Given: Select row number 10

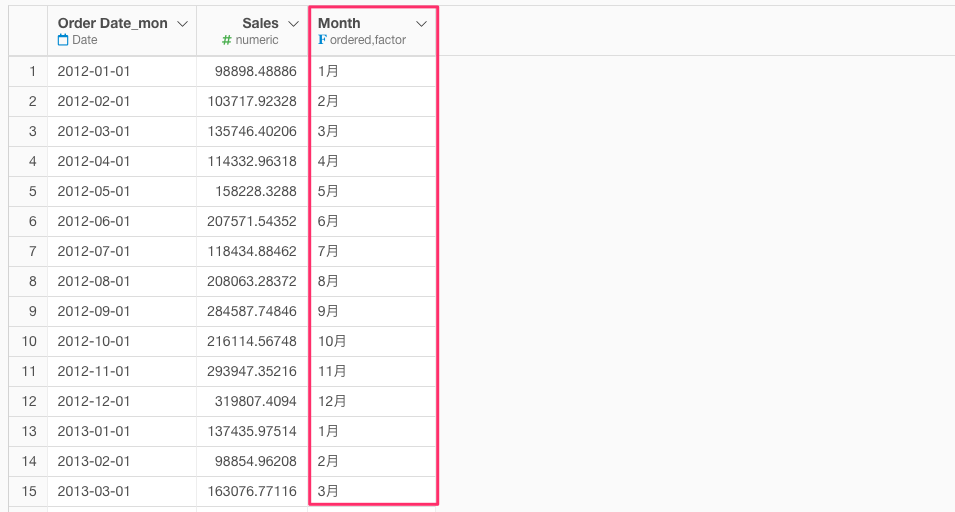Looking at the screenshot, I should point(28,341).
